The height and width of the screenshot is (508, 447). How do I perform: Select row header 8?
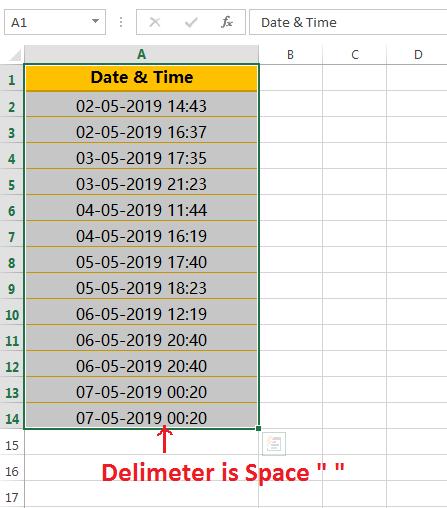pyautogui.click(x=12, y=260)
